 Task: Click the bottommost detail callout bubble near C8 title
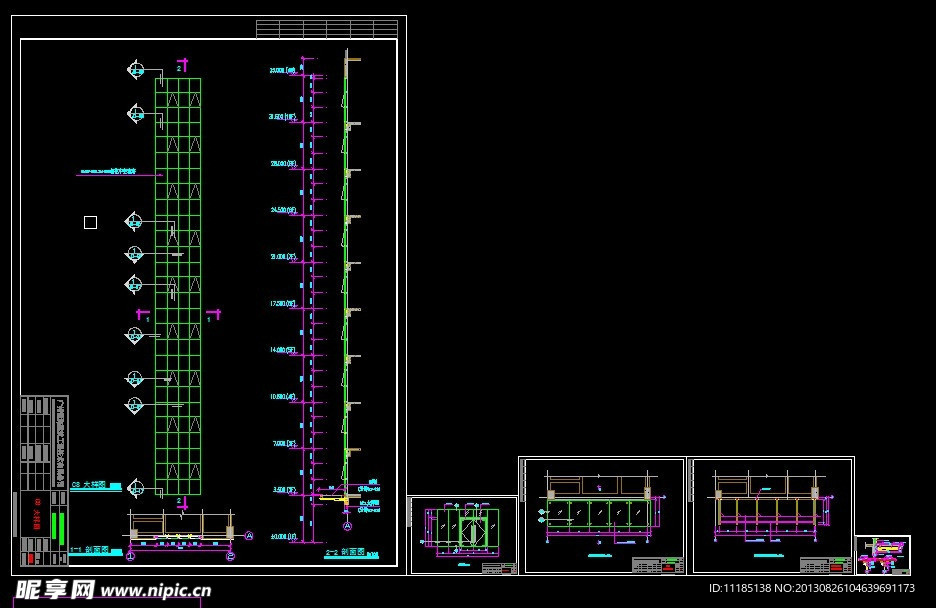[136, 488]
